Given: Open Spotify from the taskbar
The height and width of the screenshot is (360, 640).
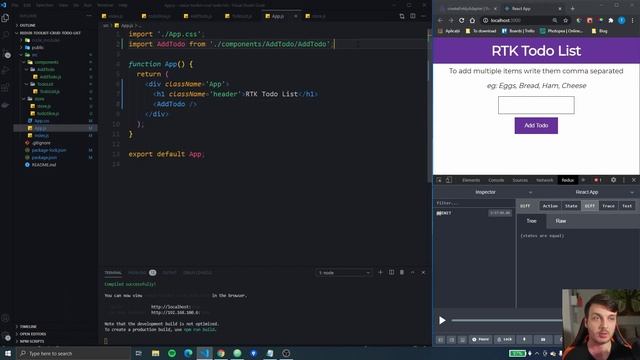Looking at the screenshot, I should pos(172,353).
